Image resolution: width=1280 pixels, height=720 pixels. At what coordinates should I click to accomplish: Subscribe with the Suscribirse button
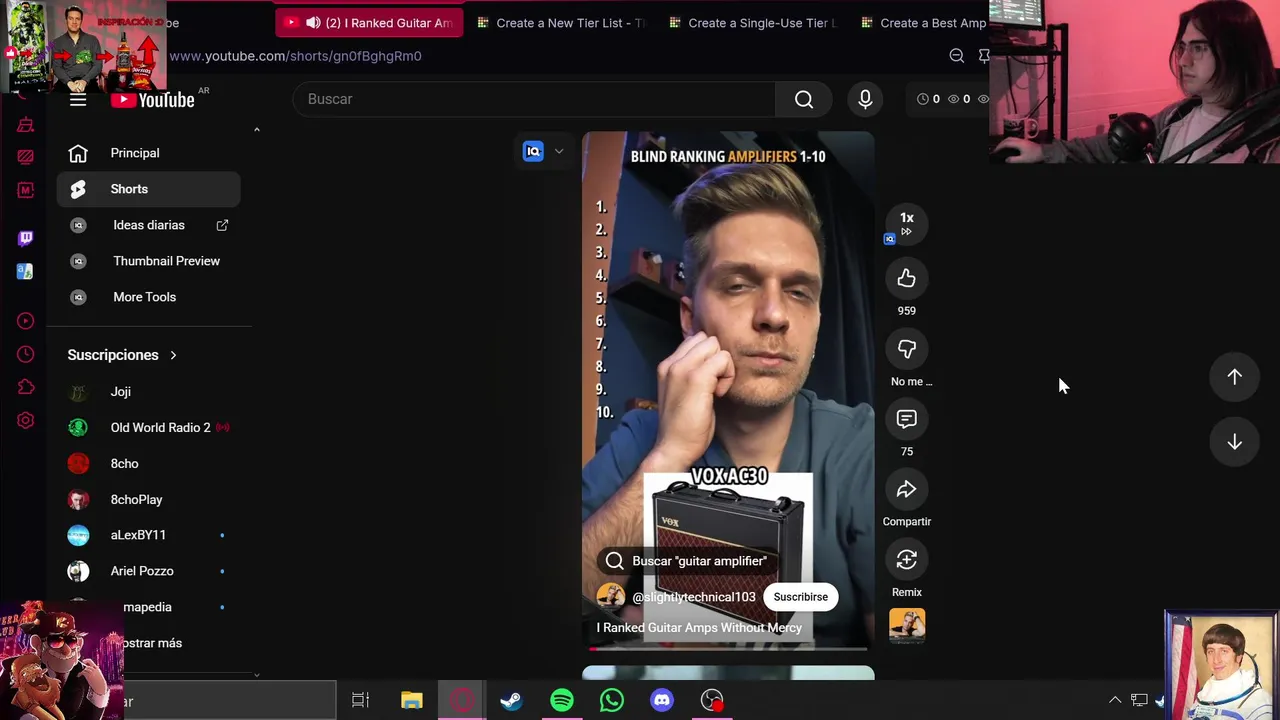(801, 597)
